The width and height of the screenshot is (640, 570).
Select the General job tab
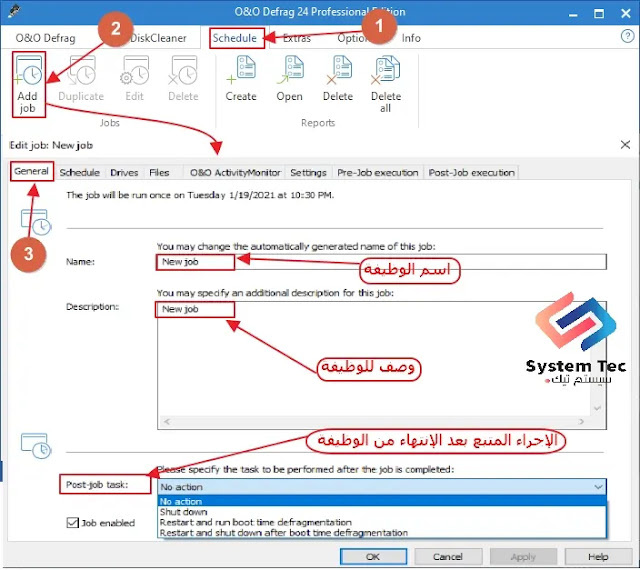(x=31, y=171)
